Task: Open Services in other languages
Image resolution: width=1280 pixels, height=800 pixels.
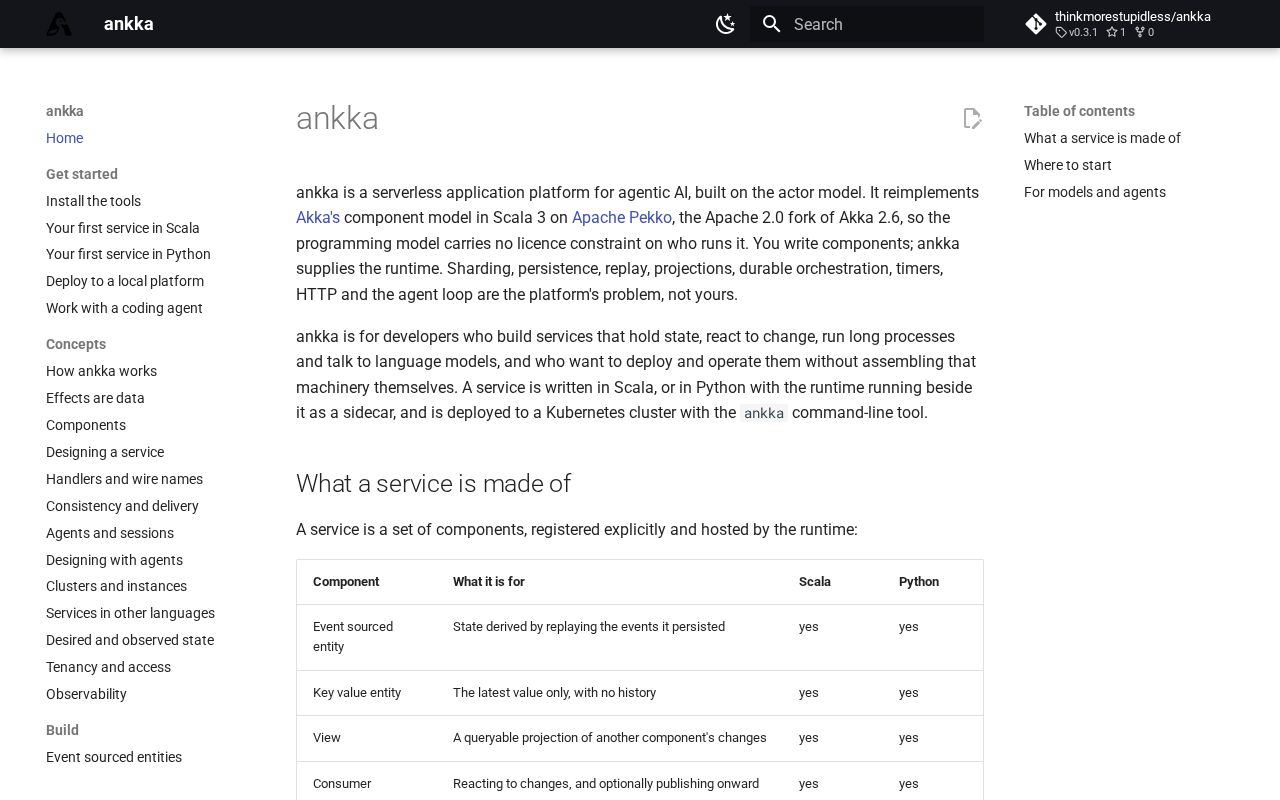Action: pos(130,613)
